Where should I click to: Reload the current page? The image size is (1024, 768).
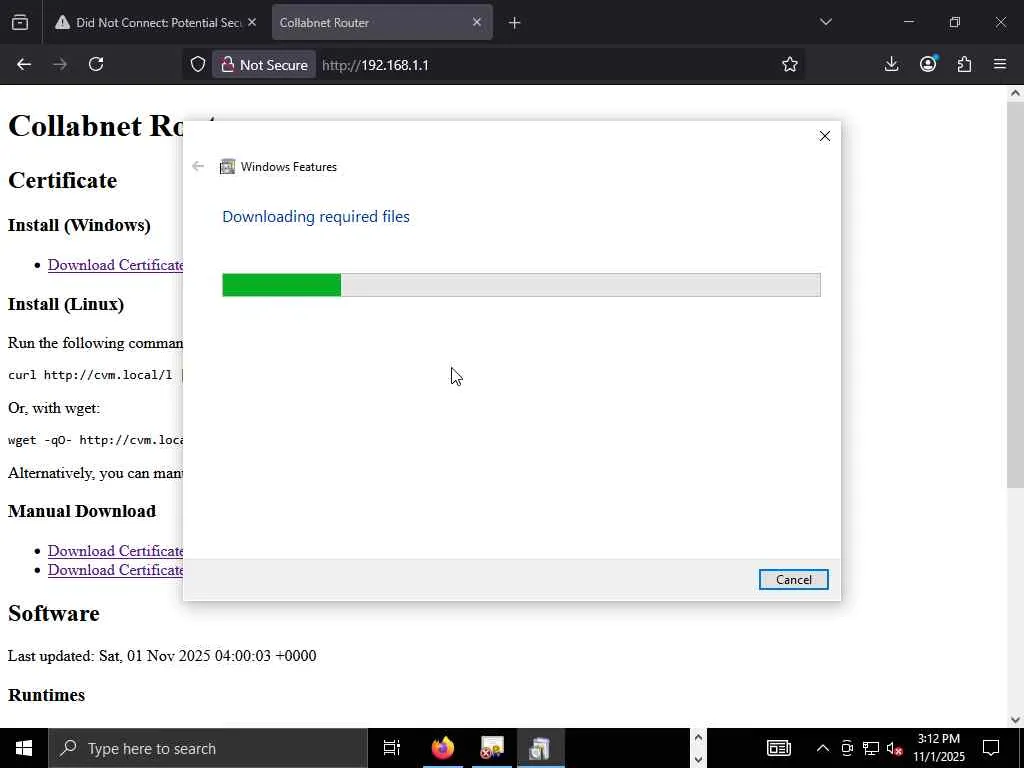(x=96, y=64)
